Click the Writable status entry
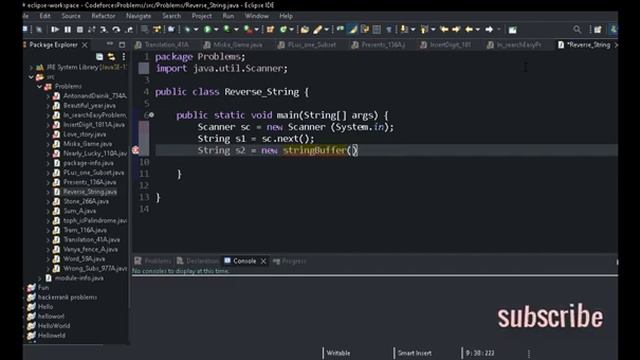 [338, 353]
